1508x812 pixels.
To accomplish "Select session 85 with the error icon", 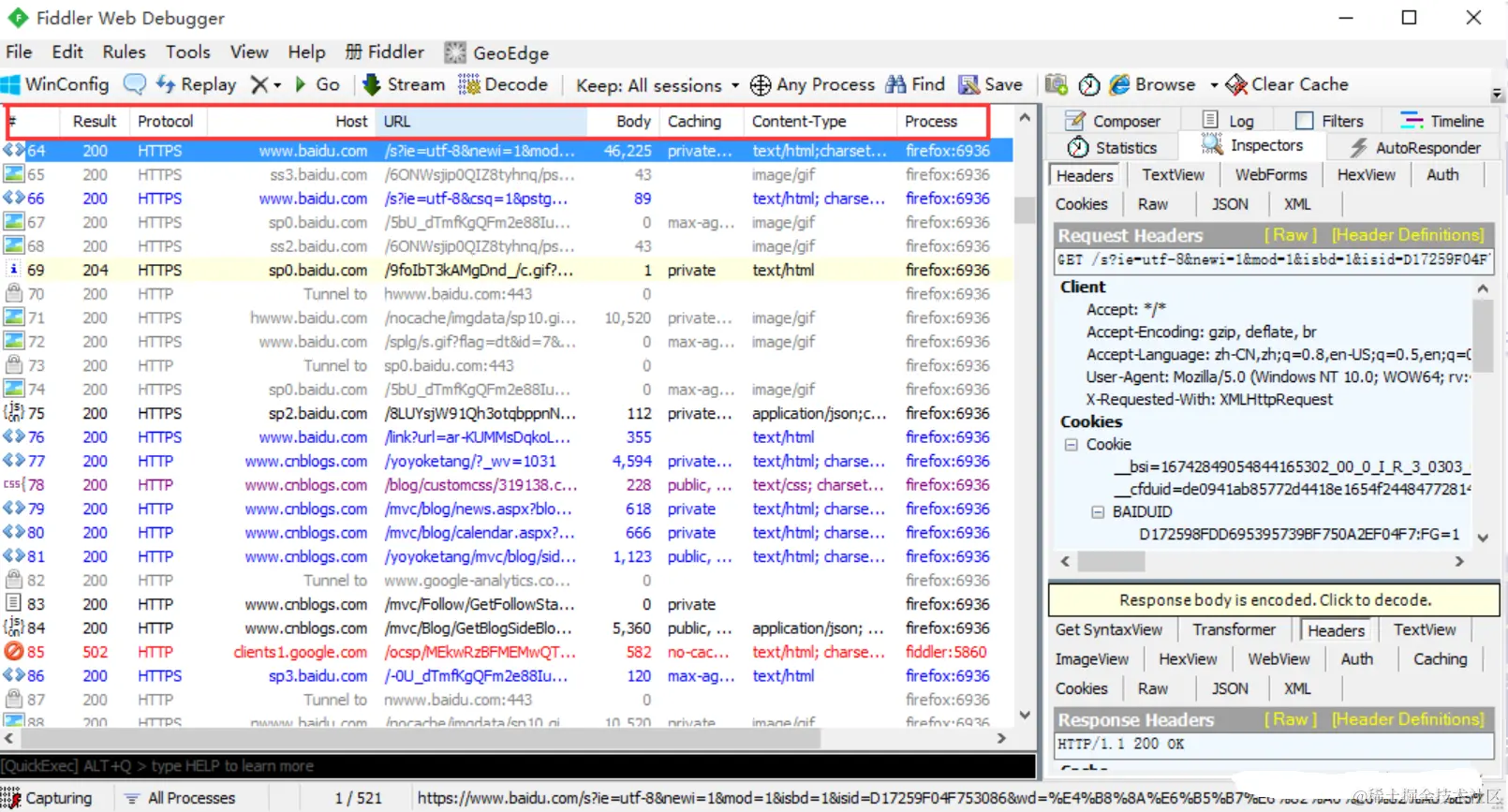I will point(506,652).
